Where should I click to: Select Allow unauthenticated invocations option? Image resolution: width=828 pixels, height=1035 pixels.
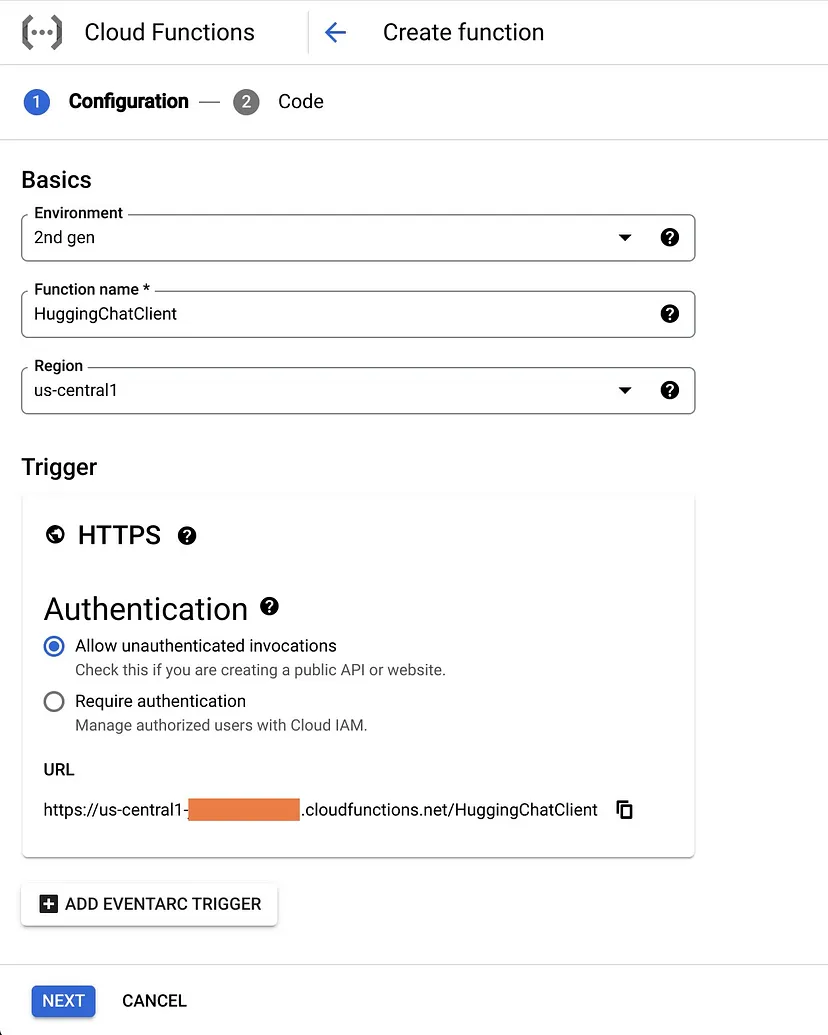point(54,646)
